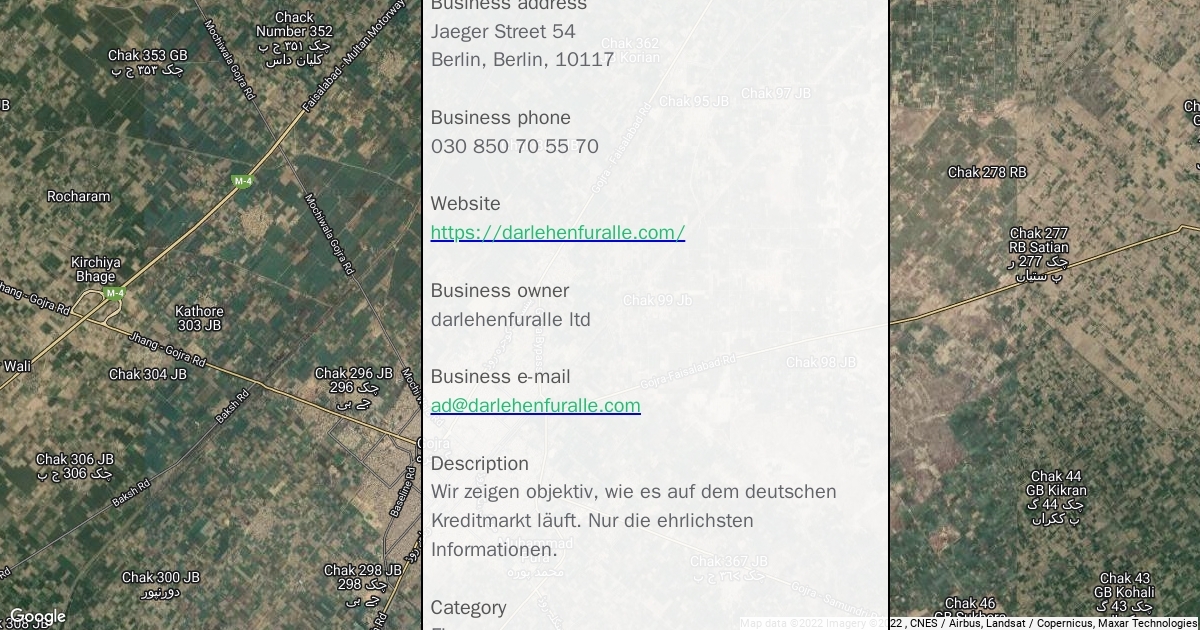Screen dimensions: 1200x630
Task: Click the Chak 304 JB label
Action: click(x=148, y=375)
